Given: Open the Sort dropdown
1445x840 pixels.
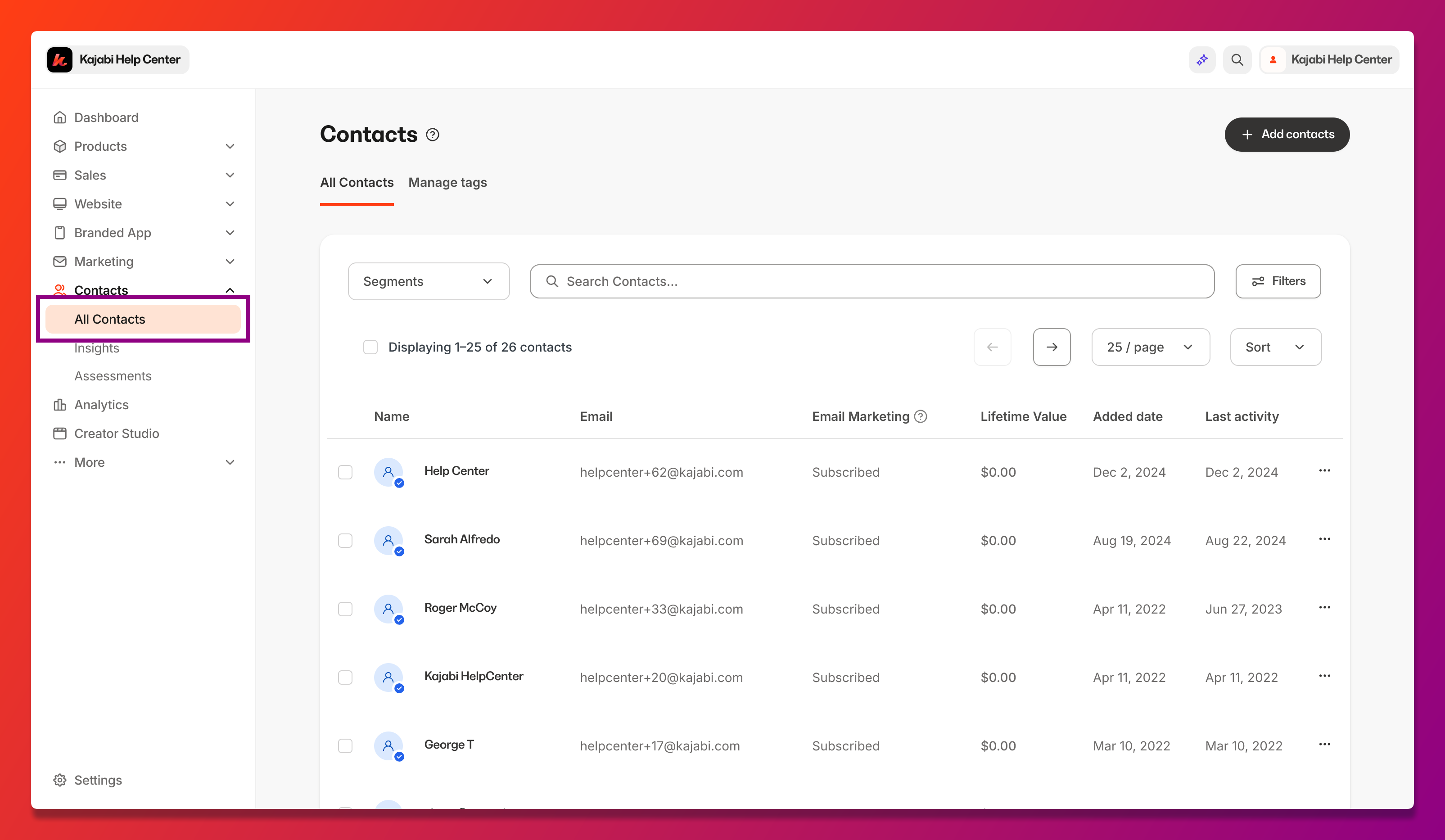Looking at the screenshot, I should [x=1275, y=347].
